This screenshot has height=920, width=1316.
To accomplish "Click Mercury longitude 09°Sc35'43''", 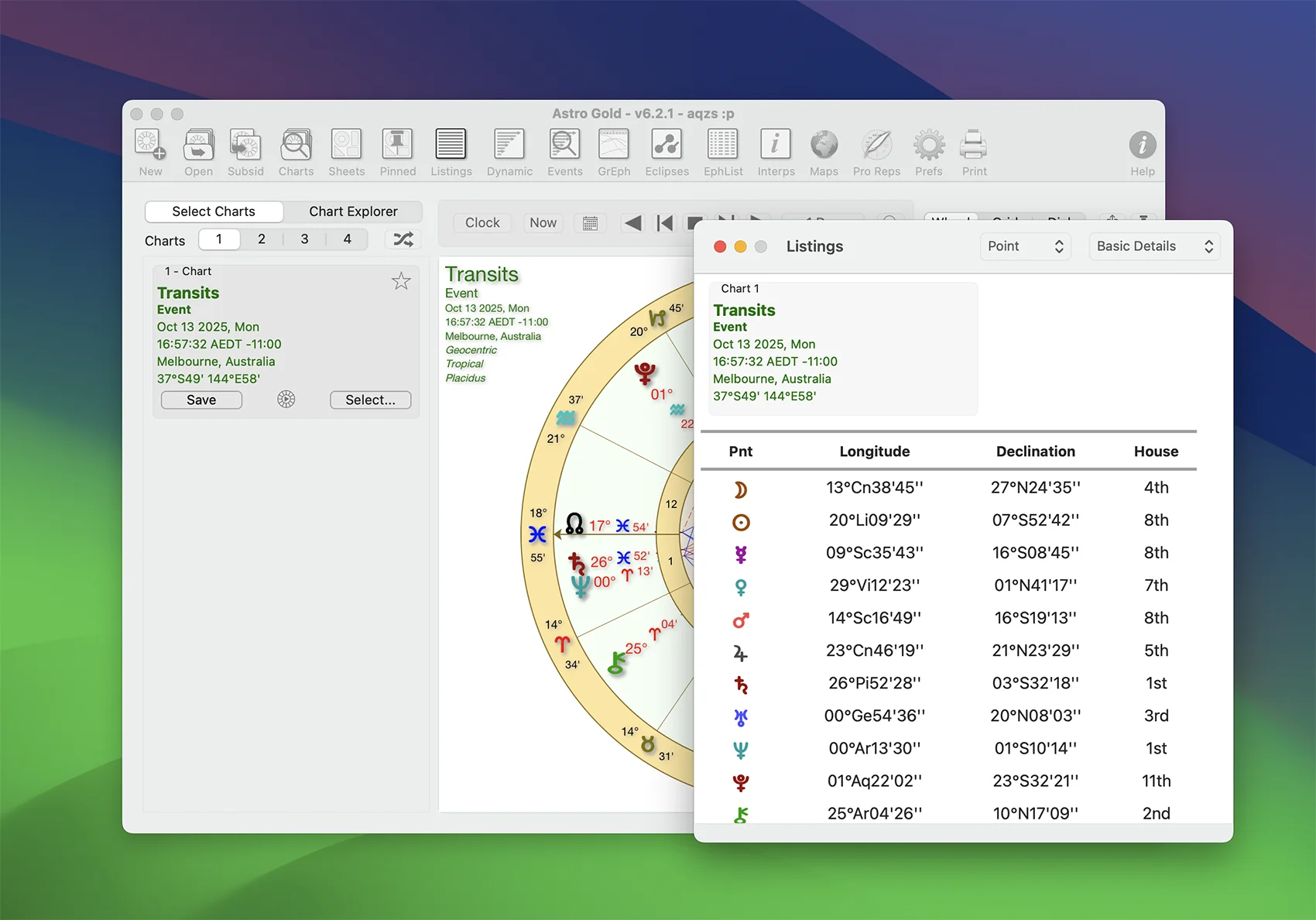I will 875,553.
